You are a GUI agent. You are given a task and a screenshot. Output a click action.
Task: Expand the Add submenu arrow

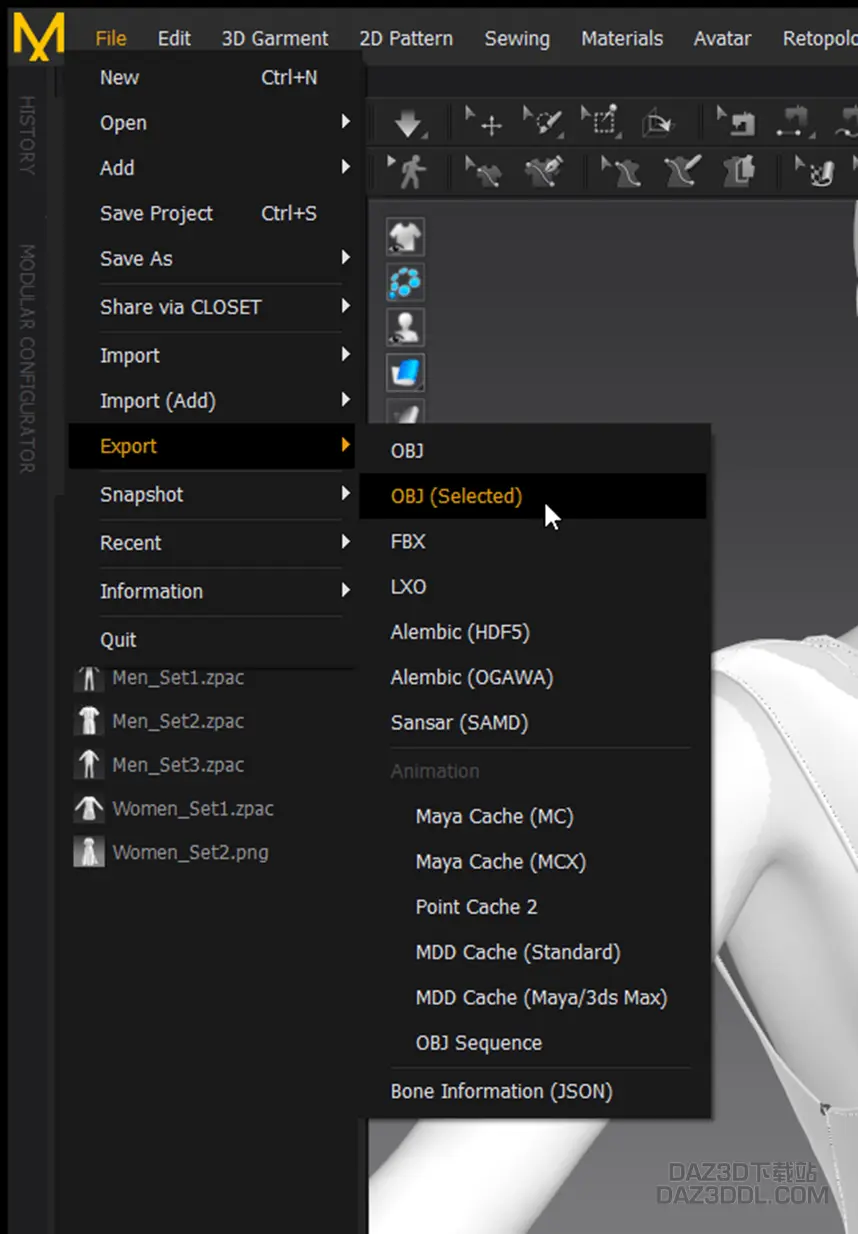click(x=346, y=167)
